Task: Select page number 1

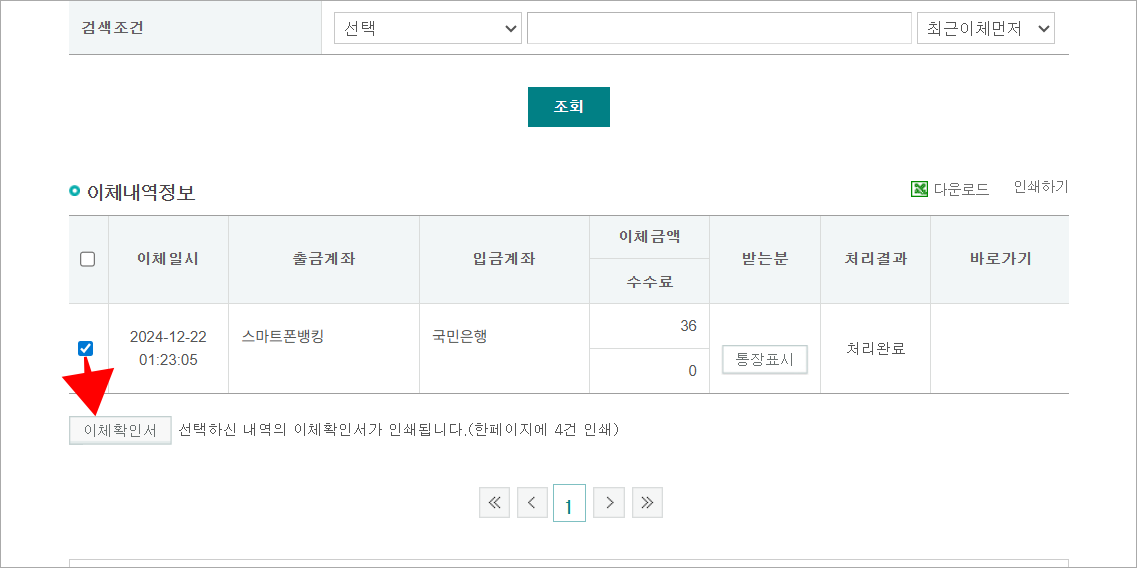Action: (569, 503)
